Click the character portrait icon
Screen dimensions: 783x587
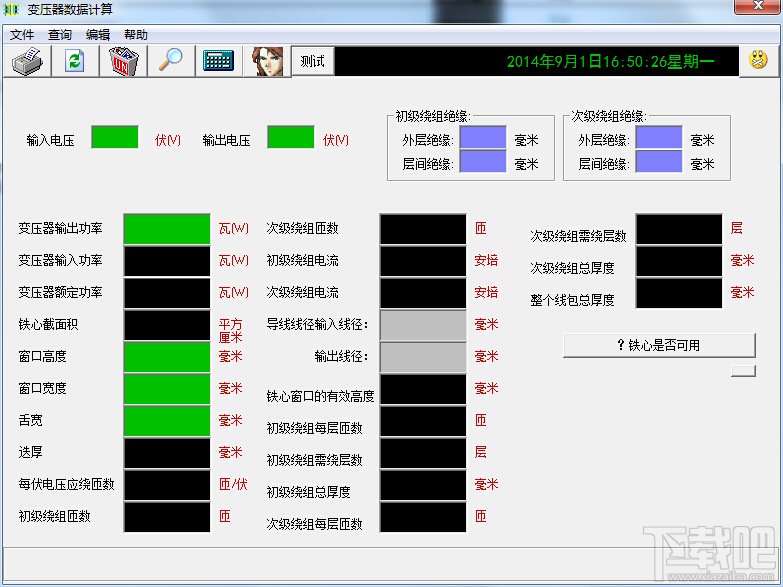(x=267, y=61)
